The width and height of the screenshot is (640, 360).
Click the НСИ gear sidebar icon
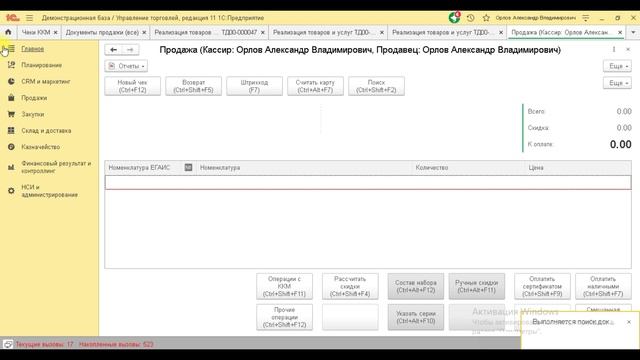(x=11, y=191)
